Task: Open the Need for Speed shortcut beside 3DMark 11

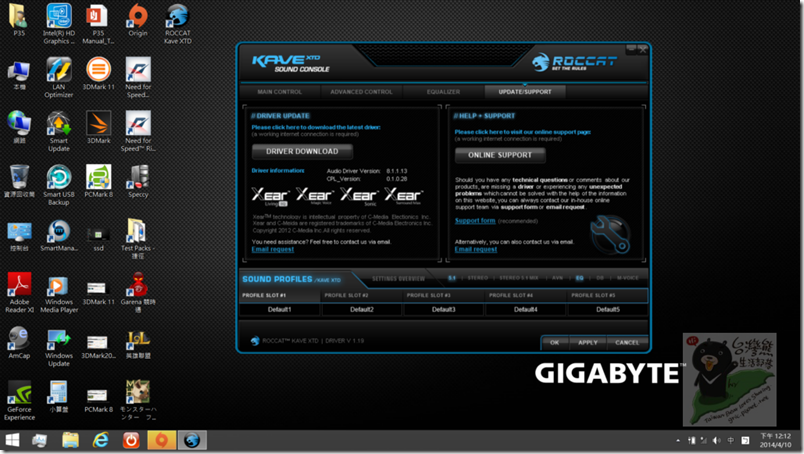Action: pyautogui.click(x=138, y=77)
